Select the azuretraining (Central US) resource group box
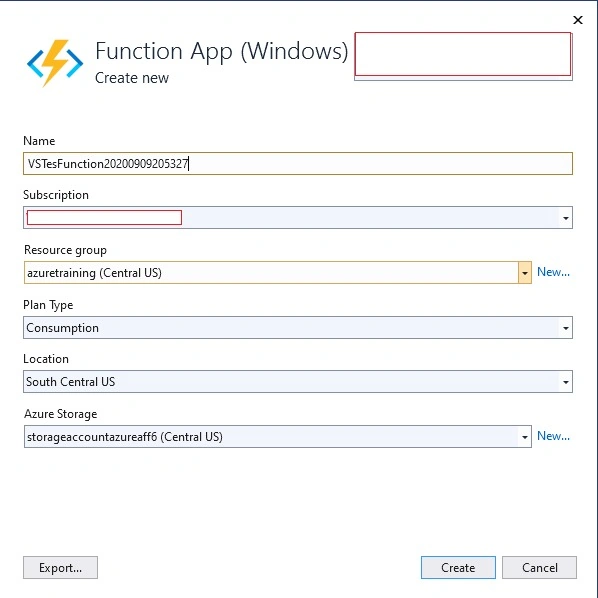This screenshot has height=598, width=598. (278, 273)
